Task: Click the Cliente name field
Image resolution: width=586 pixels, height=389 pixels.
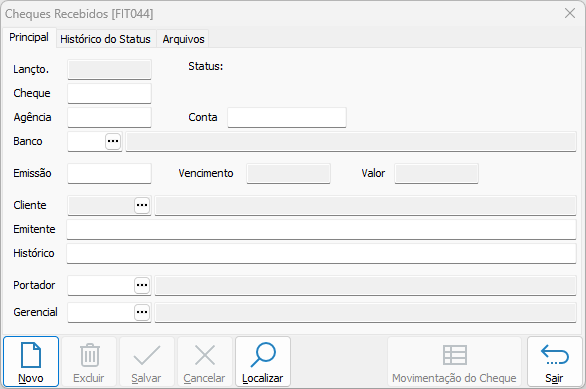Action: [x=366, y=205]
